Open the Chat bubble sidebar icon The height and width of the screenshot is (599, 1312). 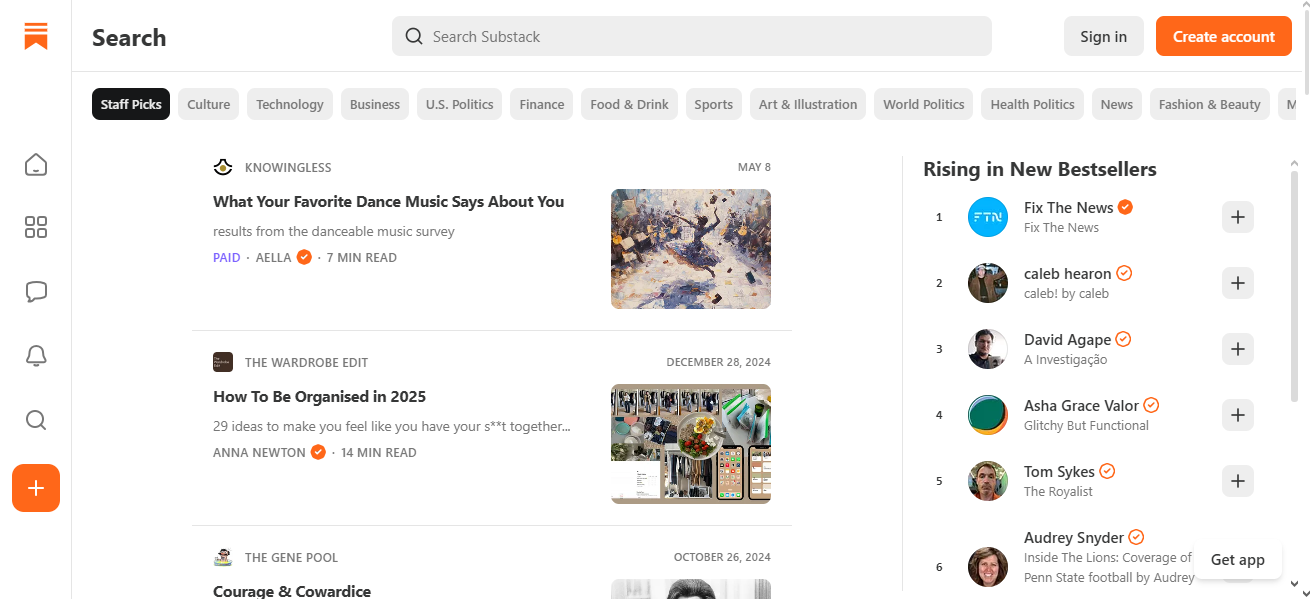(x=36, y=292)
